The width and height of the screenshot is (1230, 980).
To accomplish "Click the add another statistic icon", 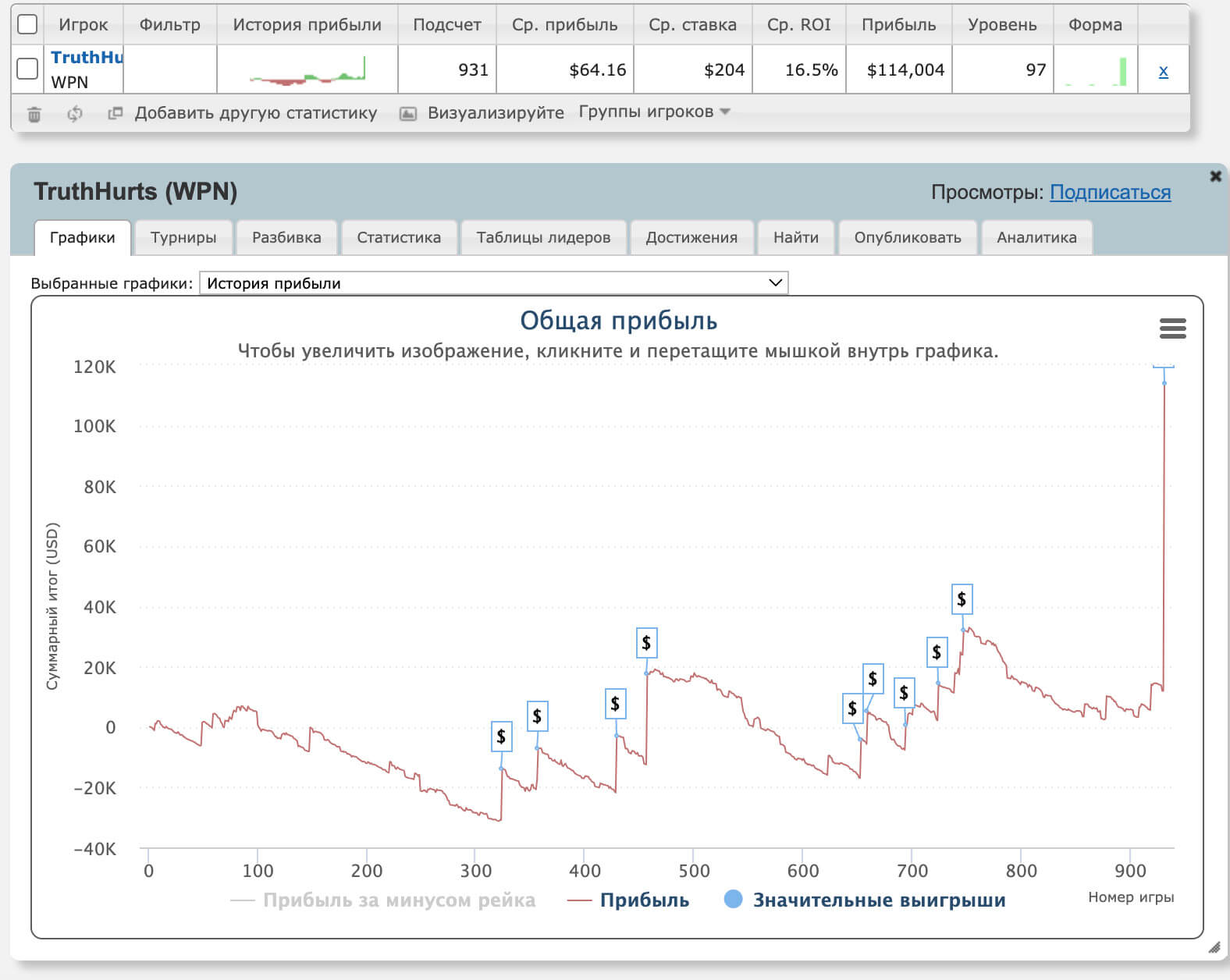I will [x=116, y=113].
